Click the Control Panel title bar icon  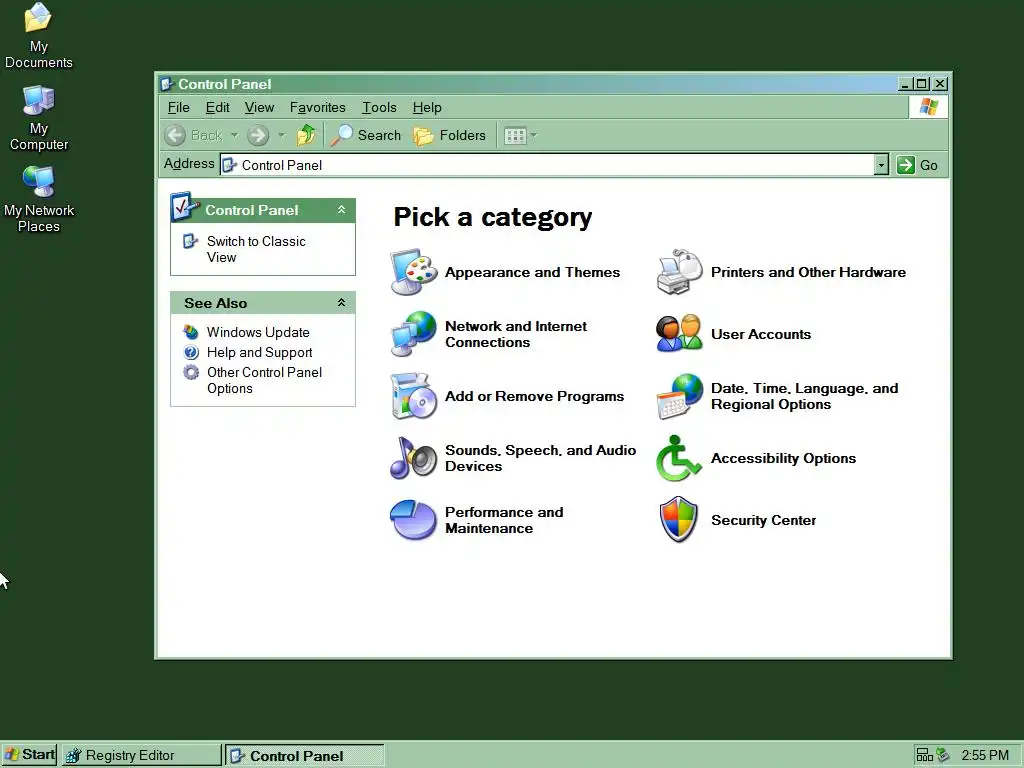tap(167, 84)
